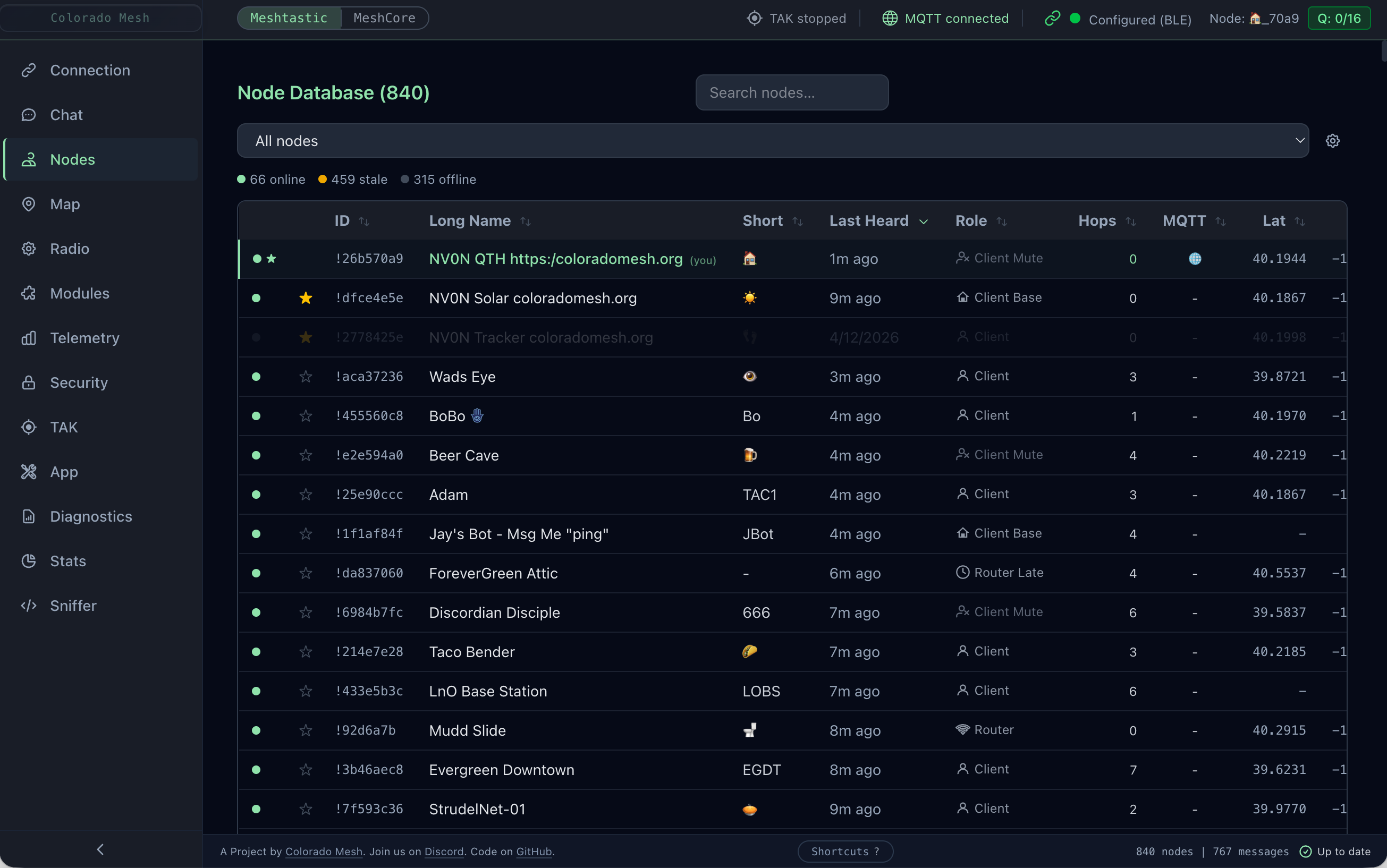Switch to the MeshCore tab
Image resolution: width=1387 pixels, height=868 pixels.
pos(385,18)
